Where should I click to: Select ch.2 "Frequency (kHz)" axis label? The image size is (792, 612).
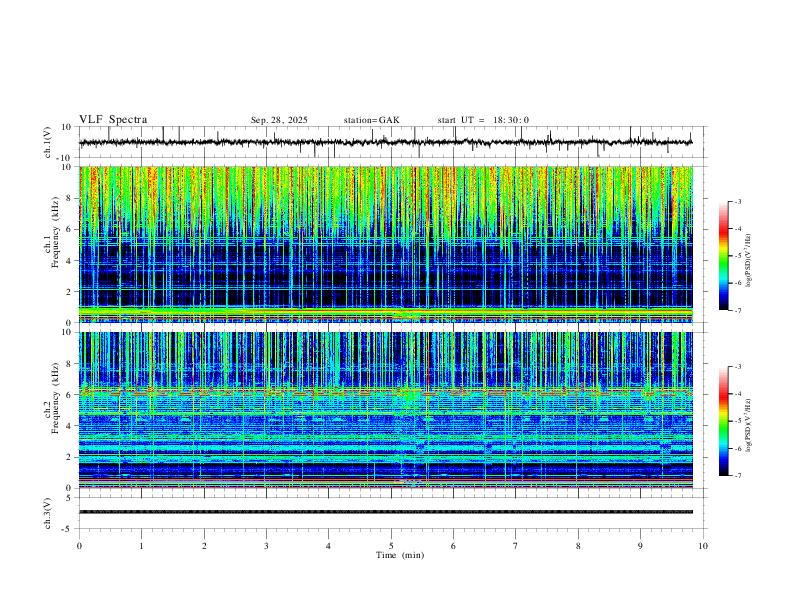coord(55,398)
